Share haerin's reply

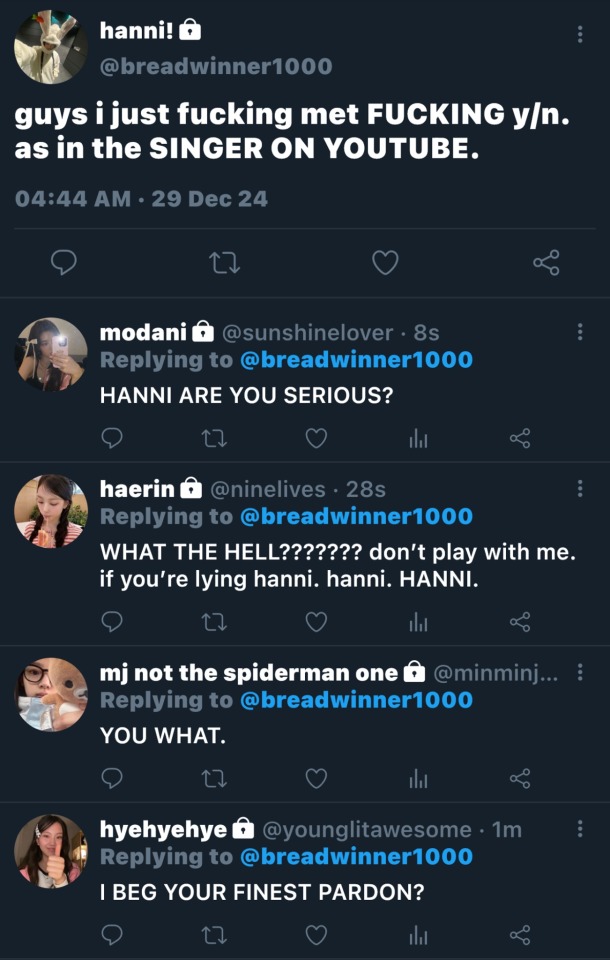(520, 622)
